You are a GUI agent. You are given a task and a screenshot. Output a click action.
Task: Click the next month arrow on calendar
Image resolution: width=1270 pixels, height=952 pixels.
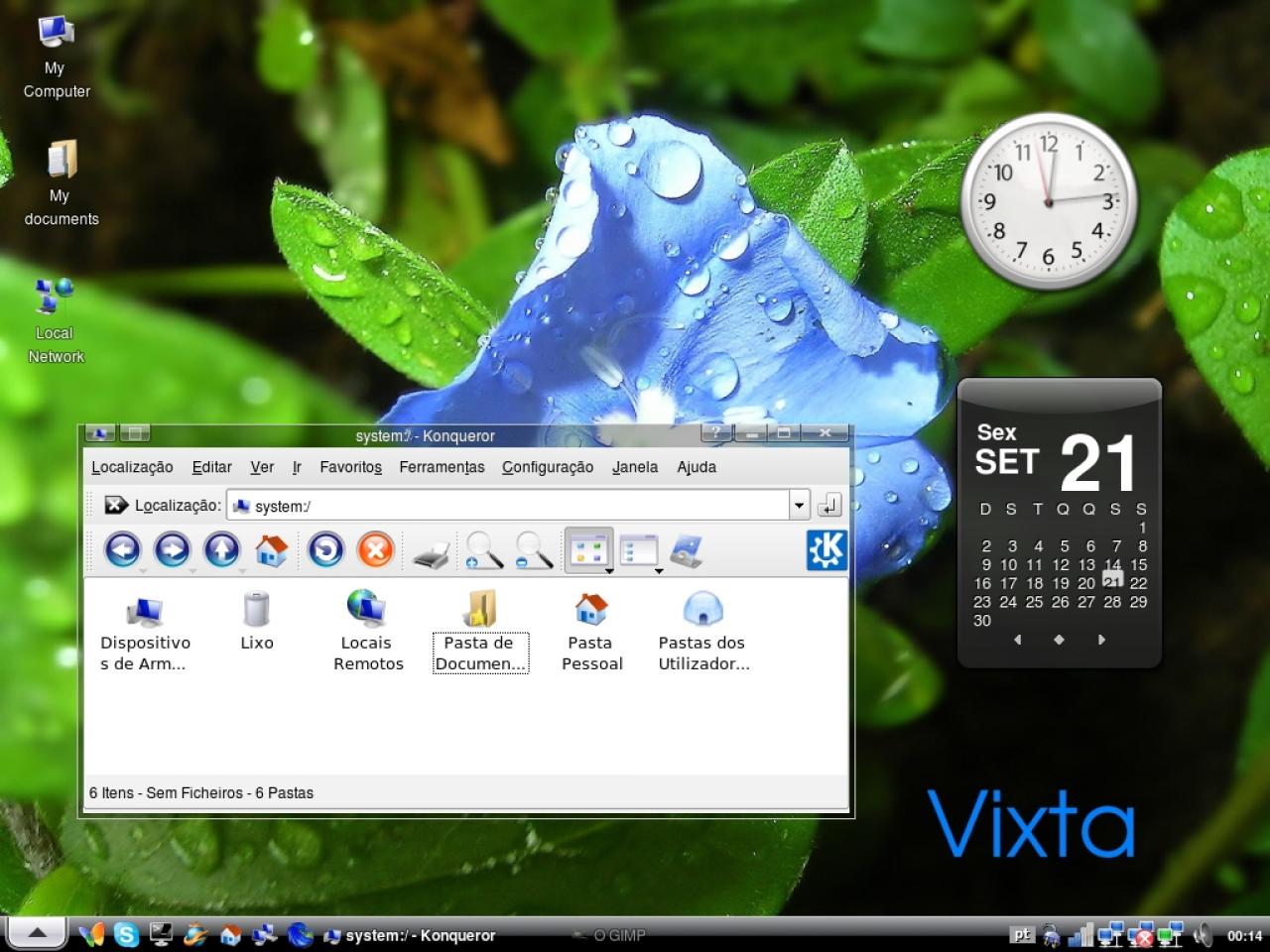click(1100, 640)
